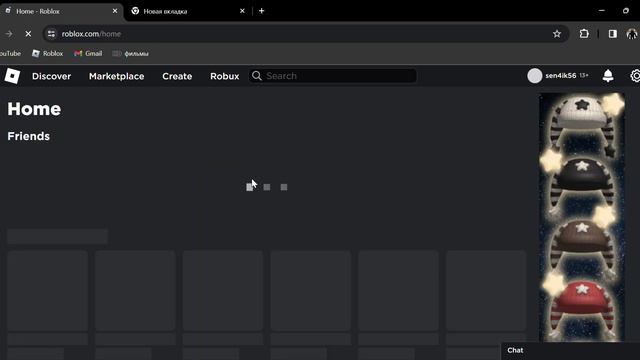The image size is (640, 360).
Task: Open the YouTube bookmark
Action: 10,53
